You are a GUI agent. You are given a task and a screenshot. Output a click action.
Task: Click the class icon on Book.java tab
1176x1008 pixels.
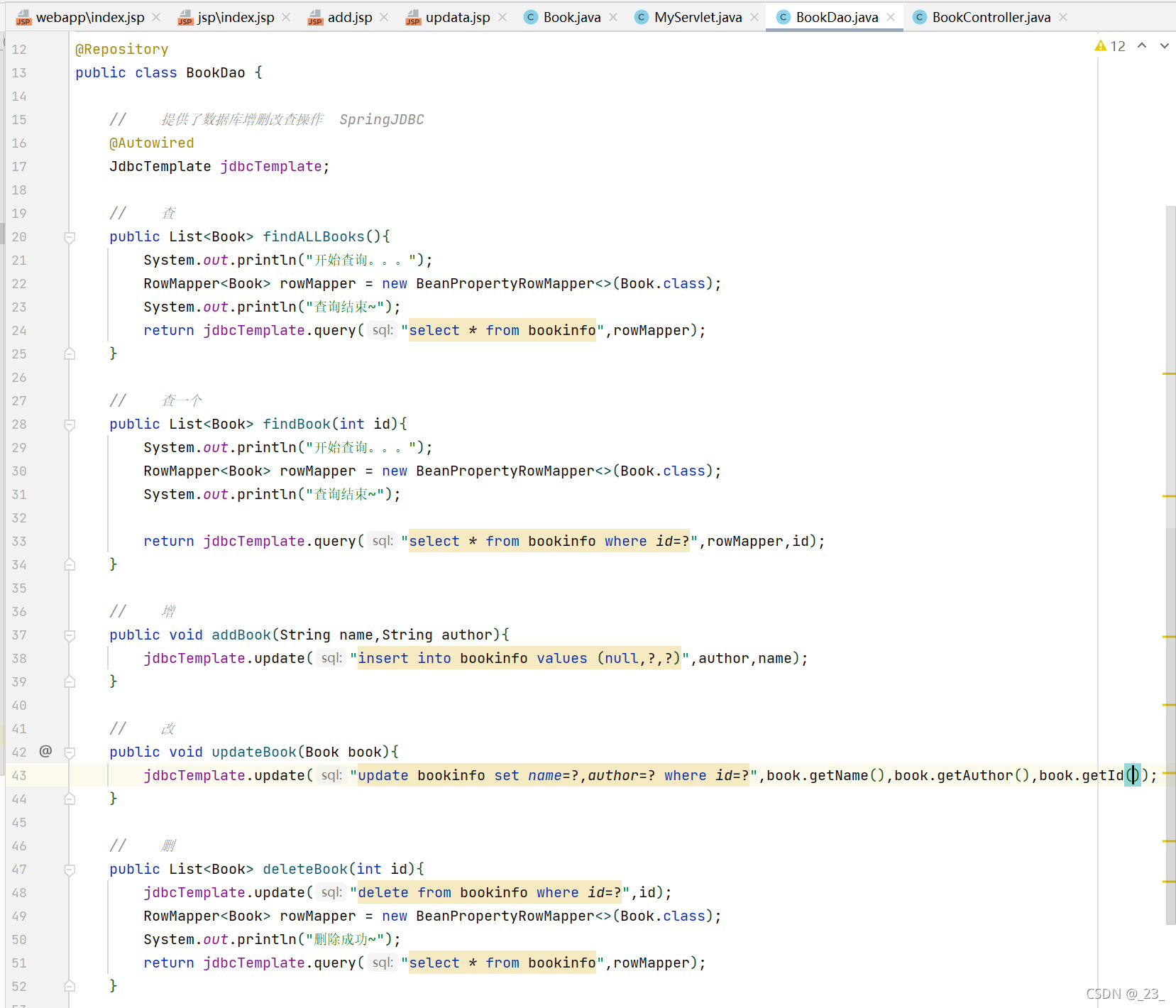(530, 17)
